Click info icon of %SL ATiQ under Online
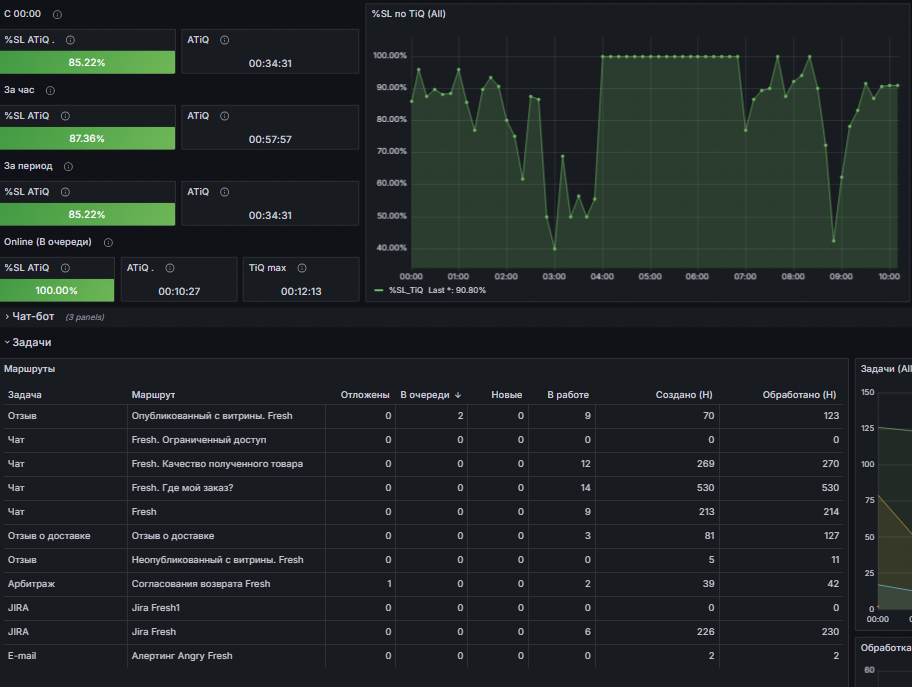The image size is (912, 687). (x=66, y=268)
